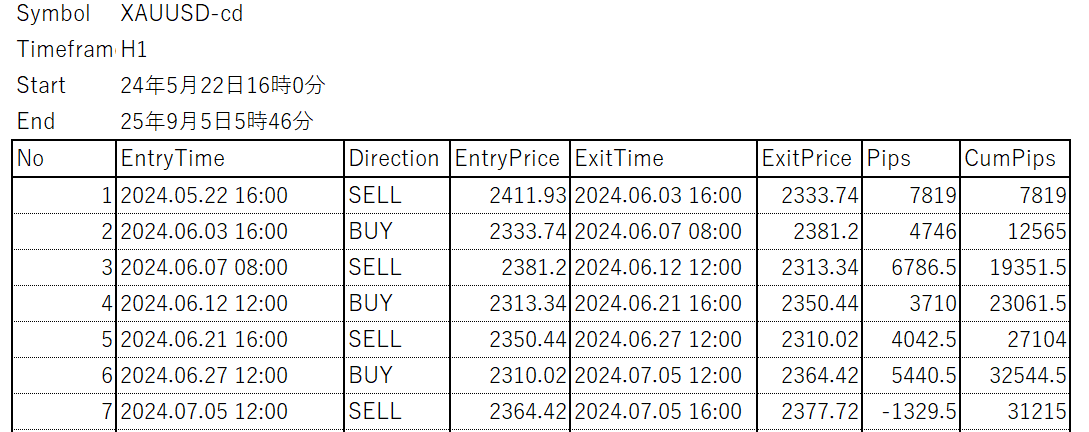Click the CumPips column header cell
Viewport: 1089px width, 432px height.
point(1014,158)
